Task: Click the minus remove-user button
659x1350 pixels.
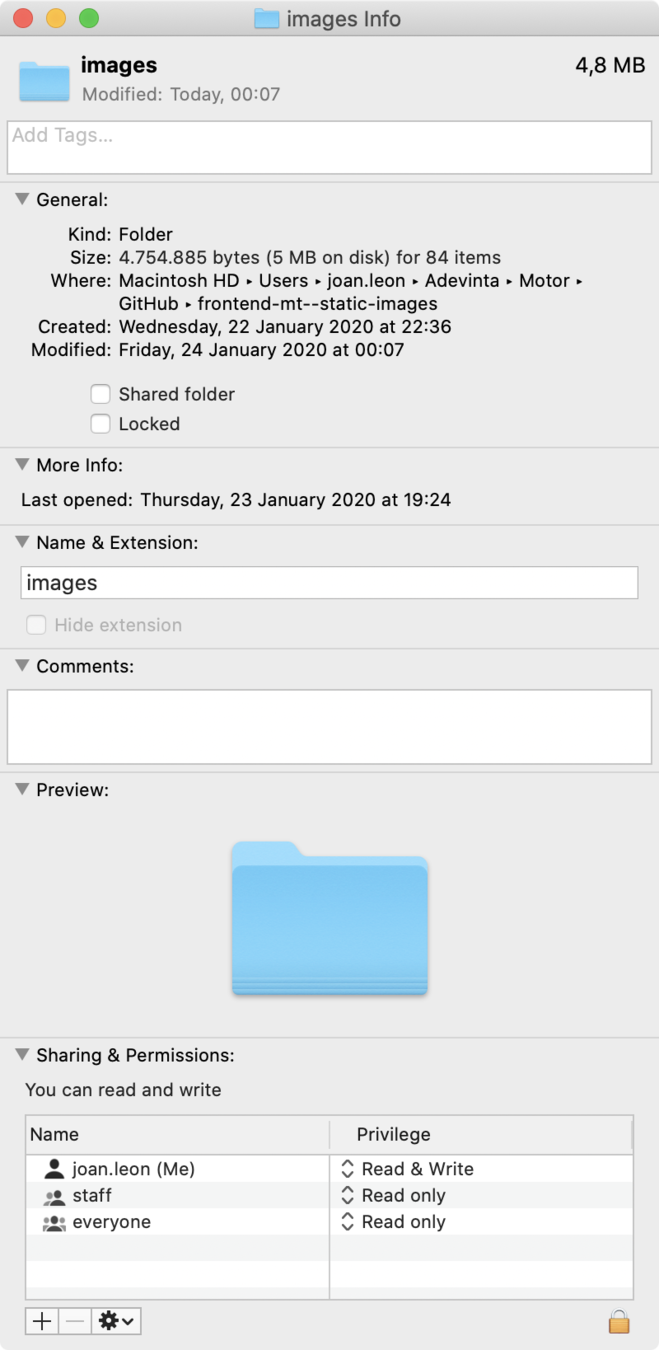Action: [75, 1321]
